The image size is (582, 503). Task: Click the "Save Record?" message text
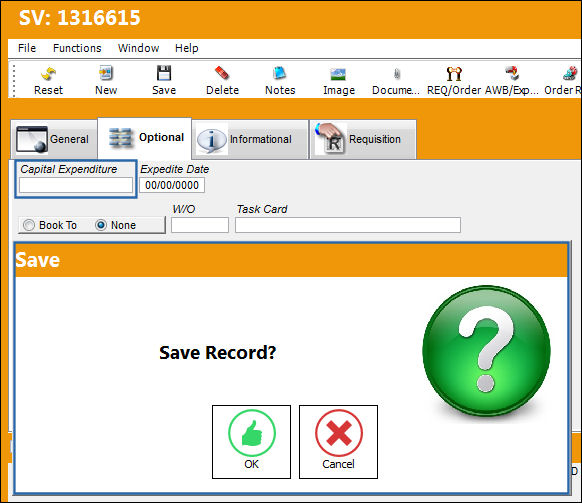(x=218, y=353)
